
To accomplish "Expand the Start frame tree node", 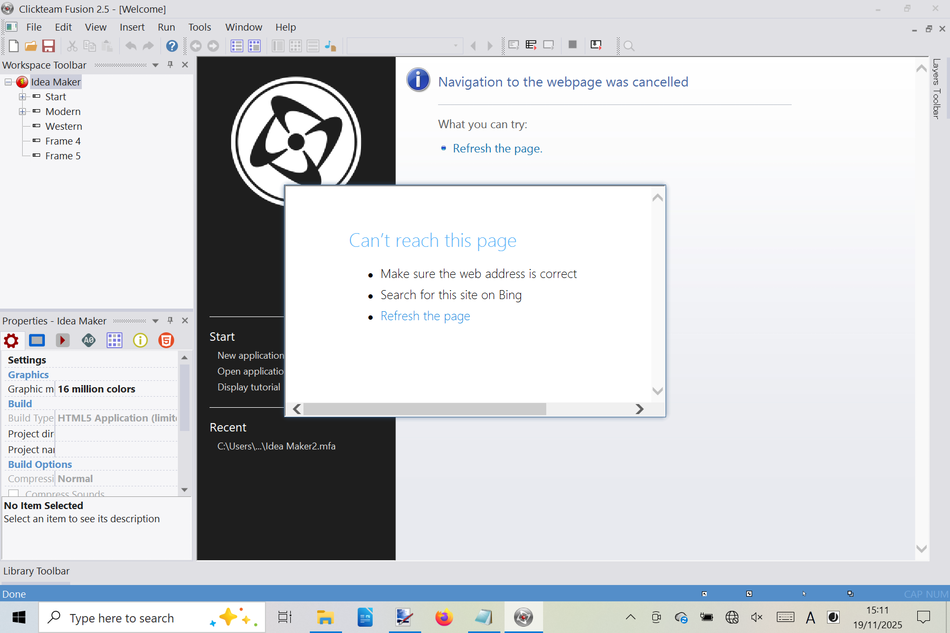I will pos(22,97).
